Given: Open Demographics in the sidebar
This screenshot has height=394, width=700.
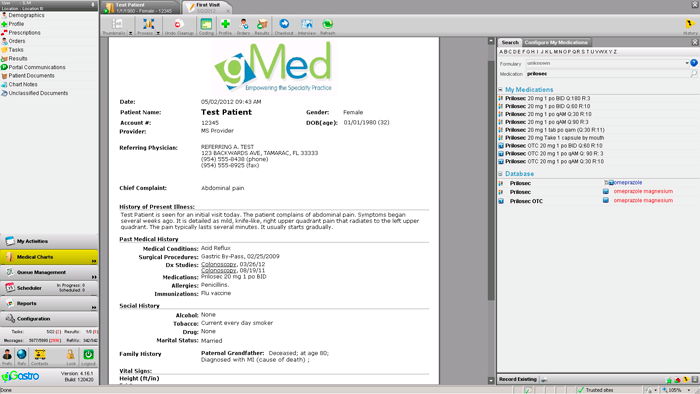Looking at the screenshot, I should [26, 15].
